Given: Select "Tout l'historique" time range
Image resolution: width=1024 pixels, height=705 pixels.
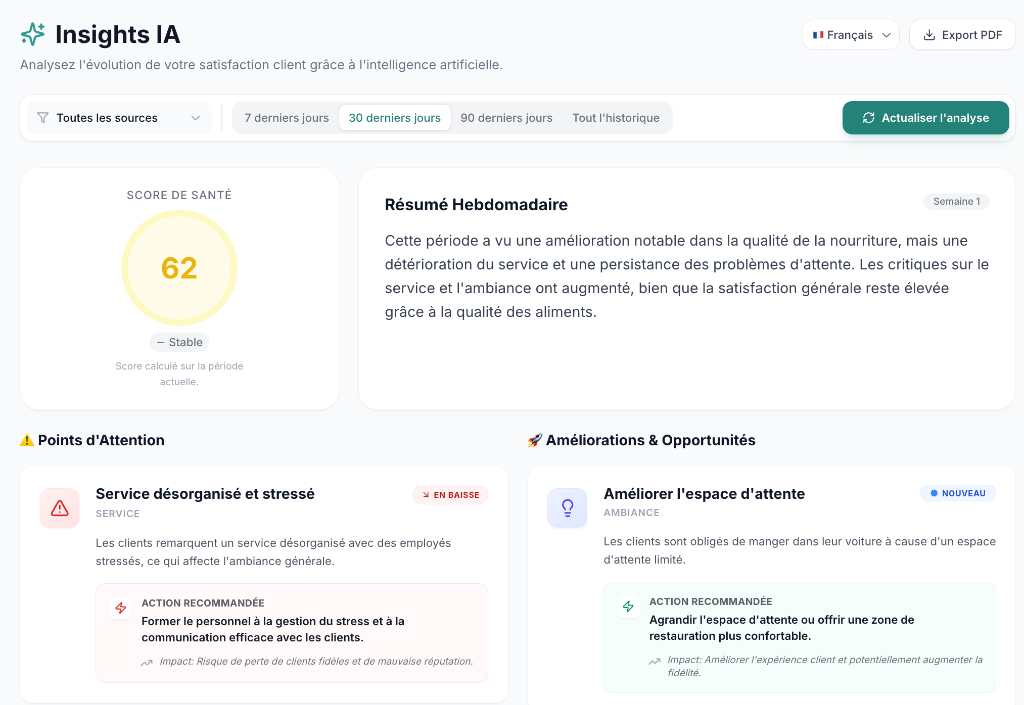Looking at the screenshot, I should [x=614, y=117].
